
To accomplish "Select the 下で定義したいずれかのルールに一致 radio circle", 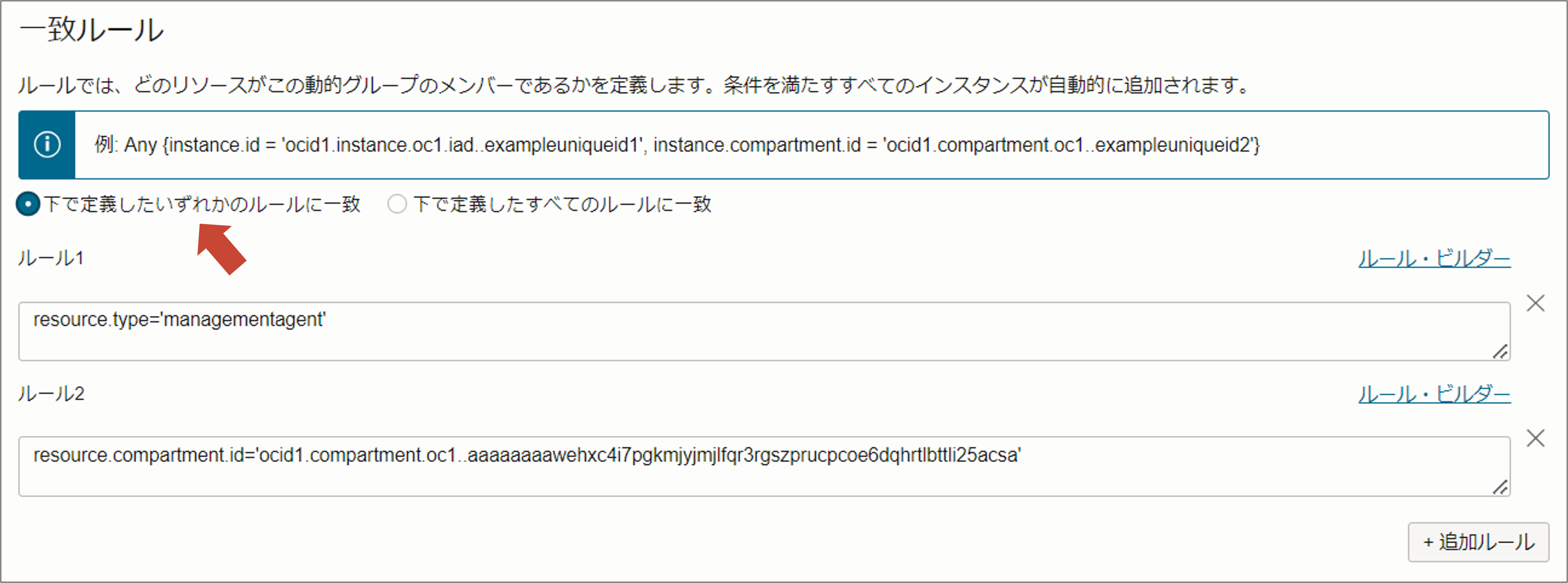I will [28, 204].
